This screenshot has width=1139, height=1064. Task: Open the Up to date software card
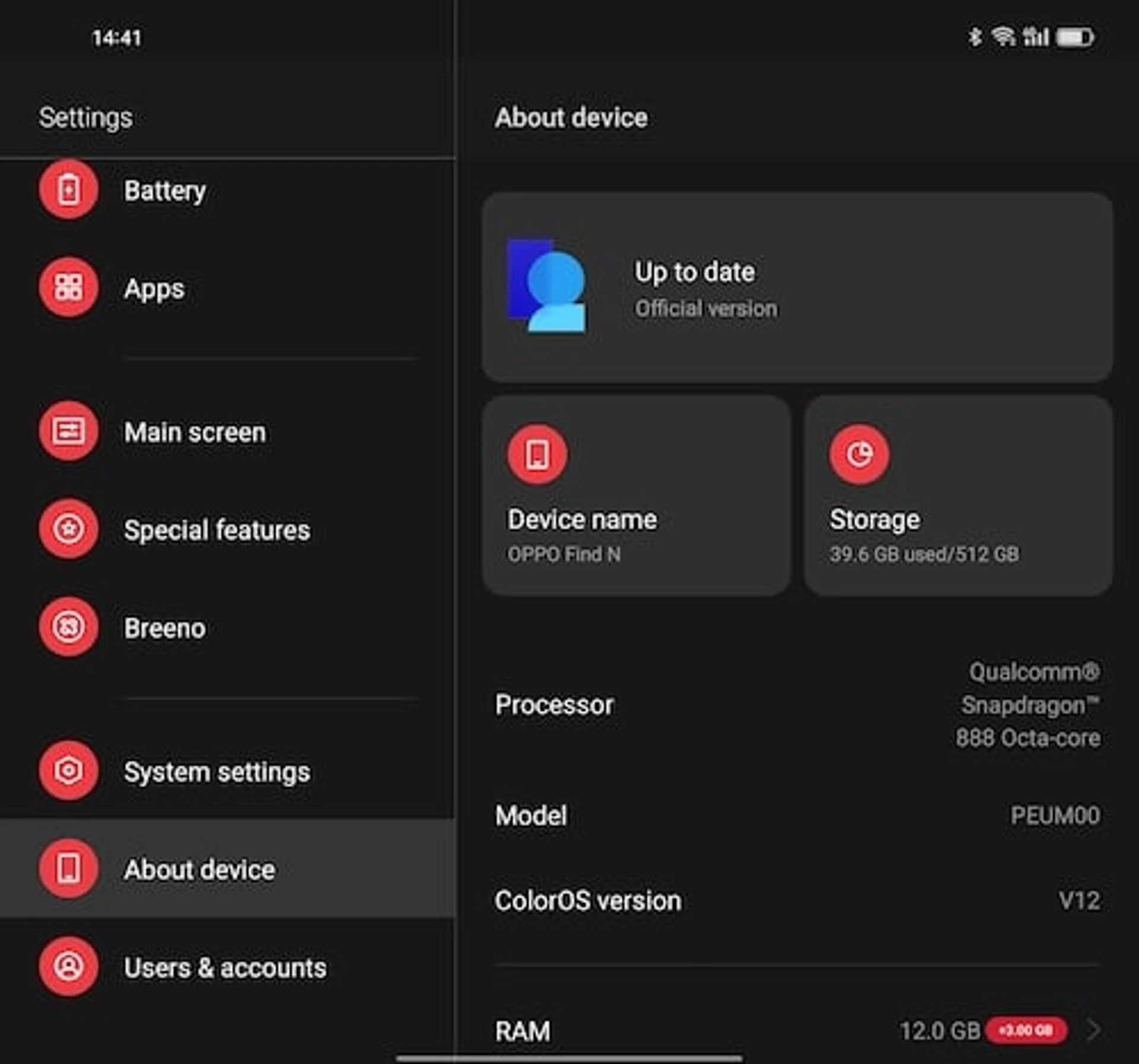click(x=797, y=287)
